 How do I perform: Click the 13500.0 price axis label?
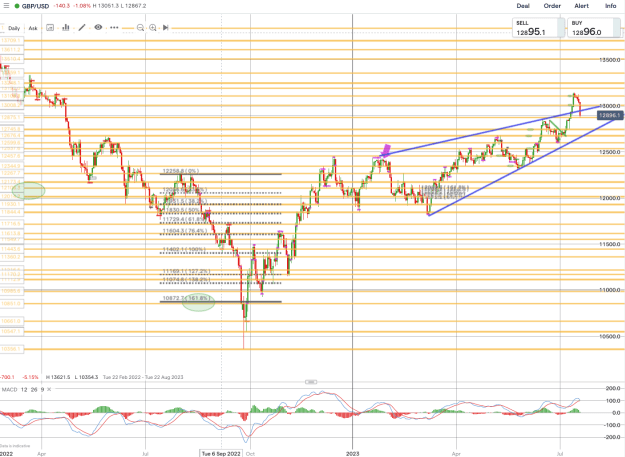point(610,60)
